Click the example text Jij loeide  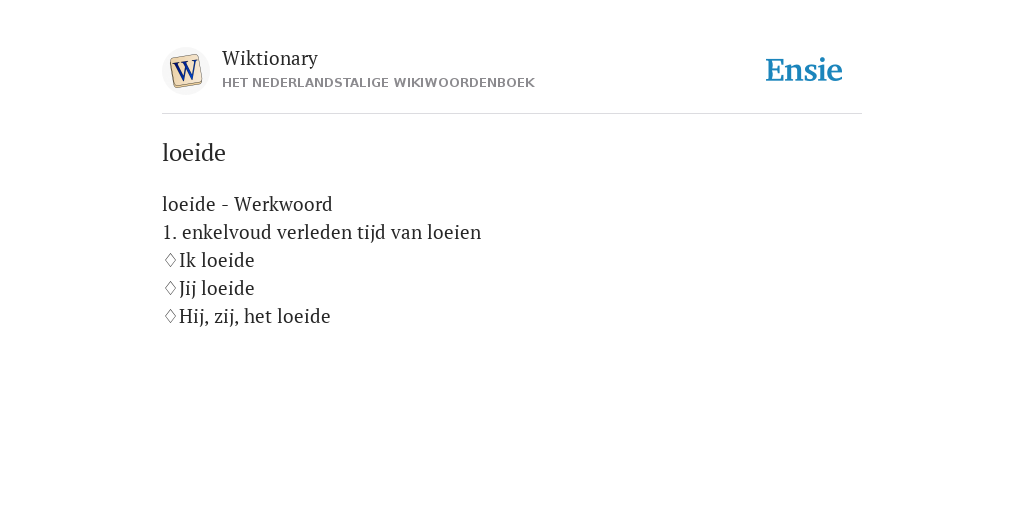pyautogui.click(x=217, y=289)
